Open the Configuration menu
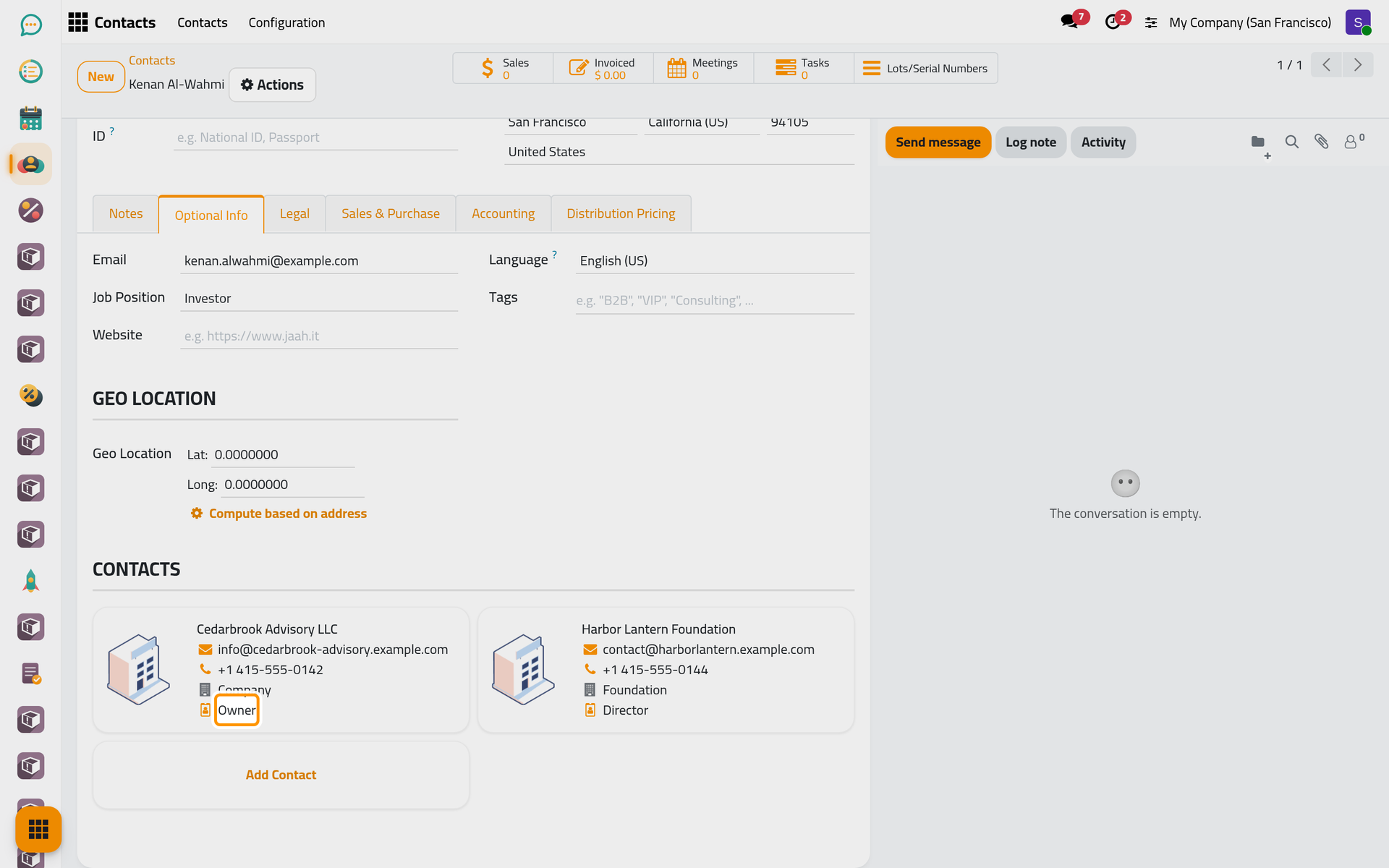 click(286, 22)
